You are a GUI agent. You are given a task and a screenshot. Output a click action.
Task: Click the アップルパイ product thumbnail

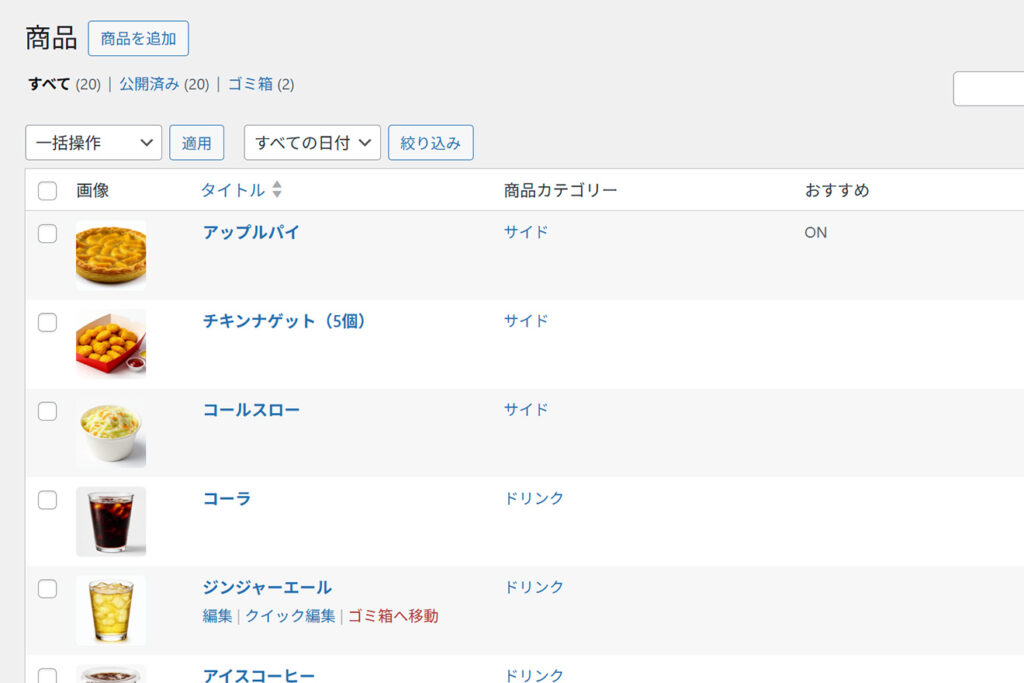click(111, 255)
